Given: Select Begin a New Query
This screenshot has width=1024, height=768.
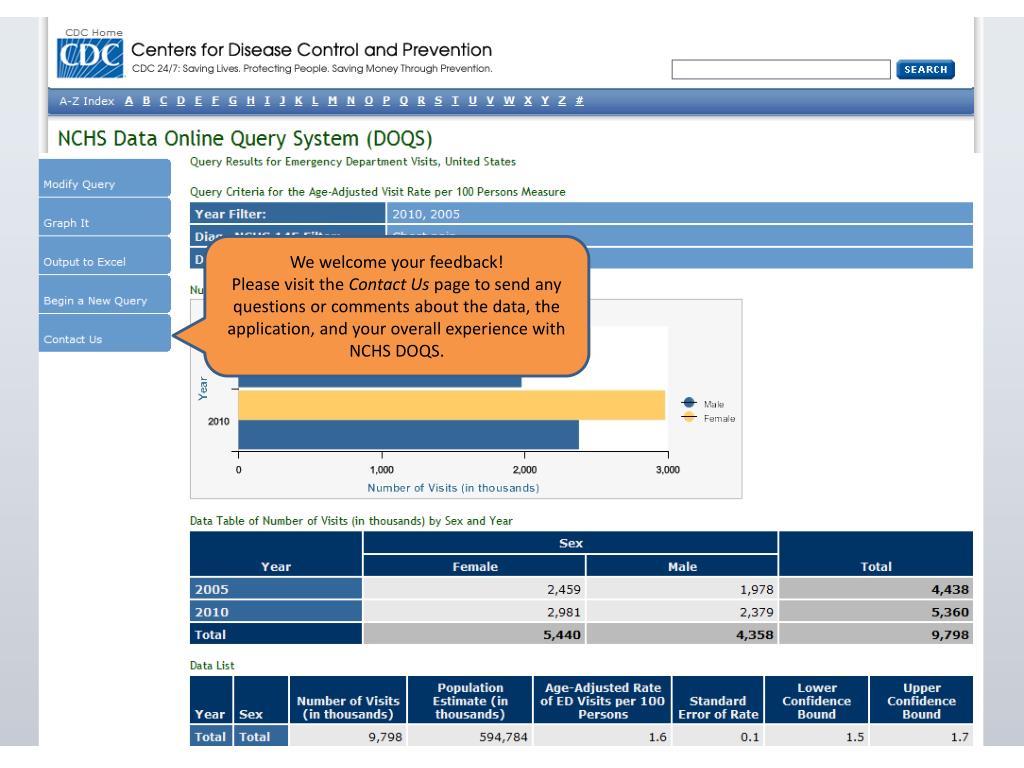Looking at the screenshot, I should 104,295.
